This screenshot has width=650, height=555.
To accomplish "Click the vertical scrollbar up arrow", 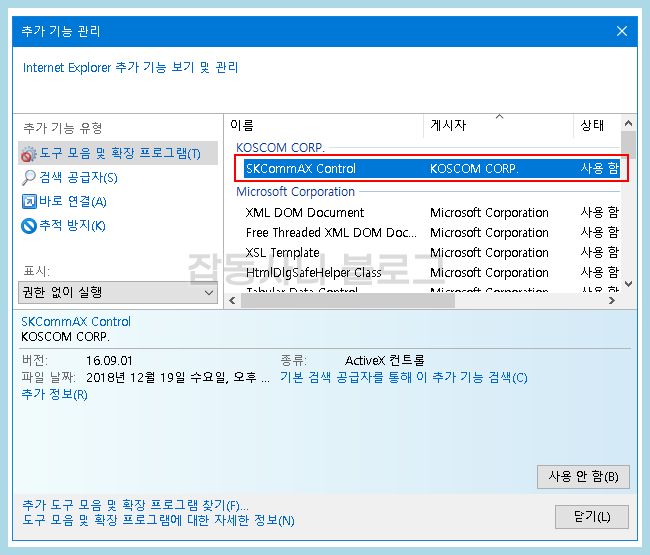I will [x=628, y=123].
